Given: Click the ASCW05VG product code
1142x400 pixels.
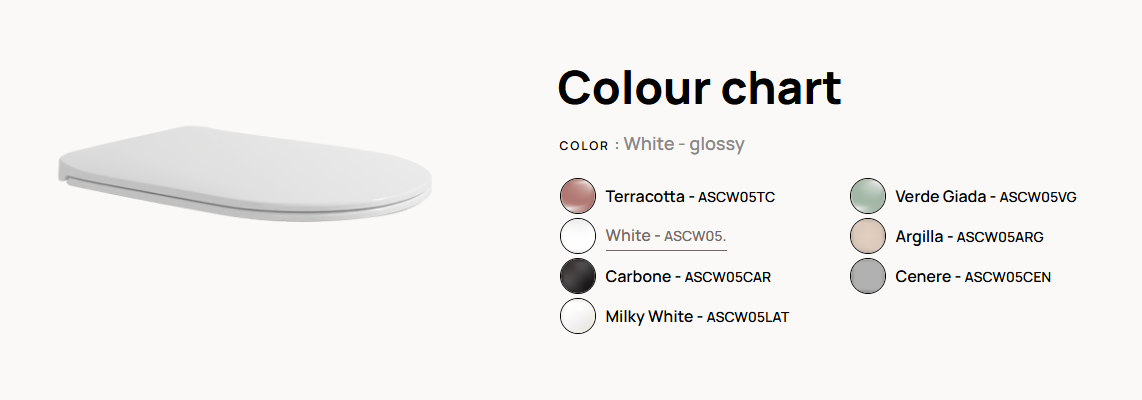Looking at the screenshot, I should click(x=1038, y=197).
